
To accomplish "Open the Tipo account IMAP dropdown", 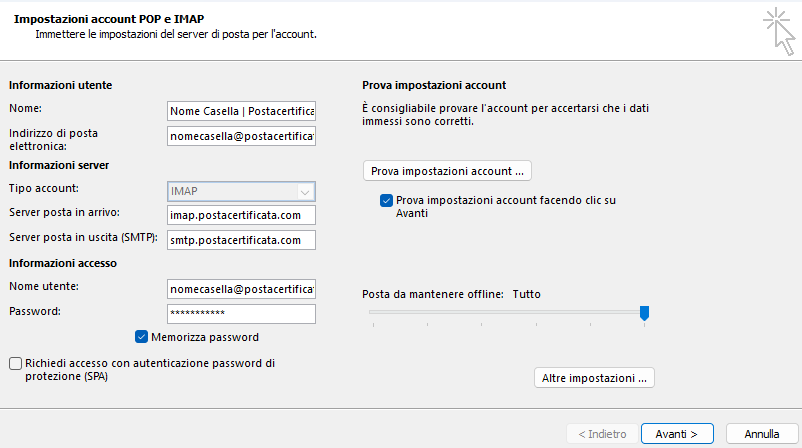I will (x=241, y=191).
